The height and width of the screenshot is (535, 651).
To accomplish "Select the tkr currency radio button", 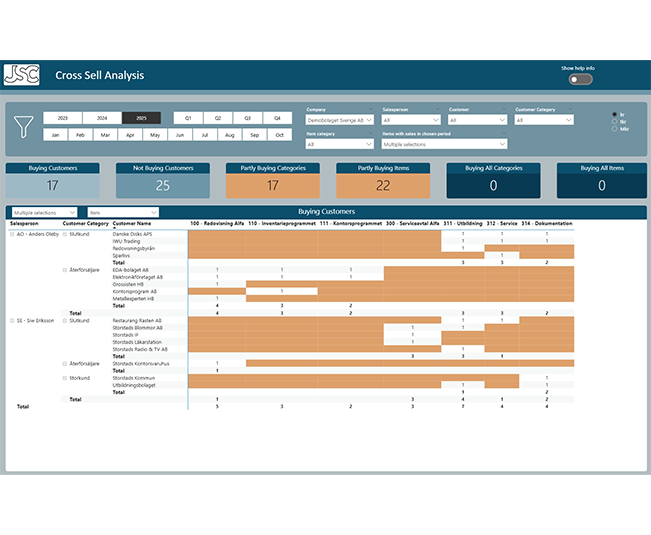I will tap(614, 122).
